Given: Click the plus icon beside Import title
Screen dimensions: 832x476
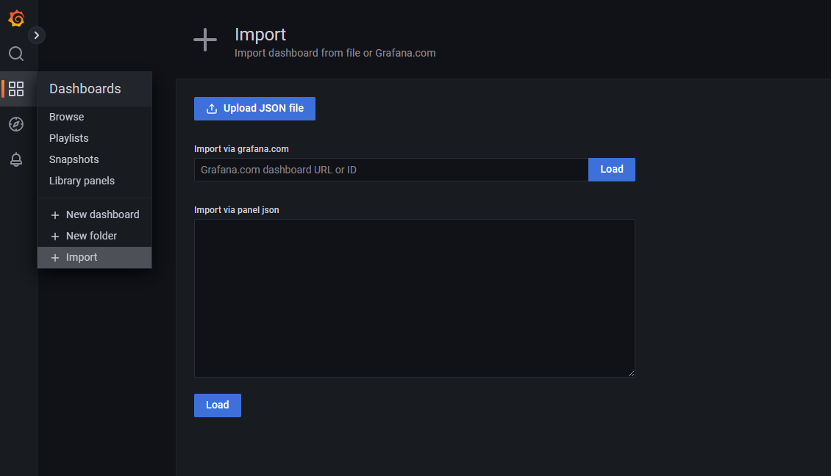Looking at the screenshot, I should click(x=205, y=40).
